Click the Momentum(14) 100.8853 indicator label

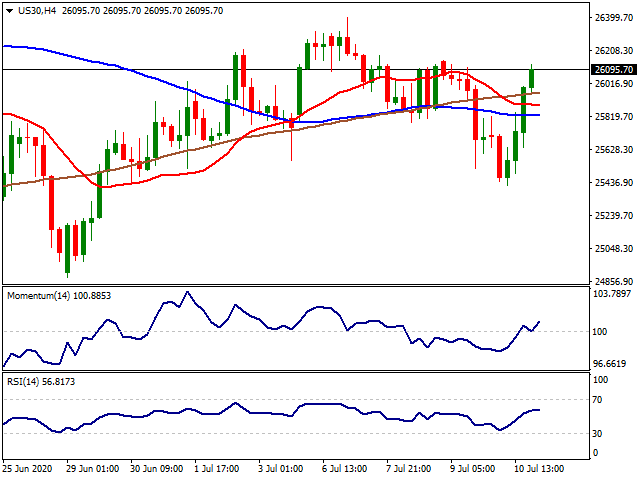point(59,296)
